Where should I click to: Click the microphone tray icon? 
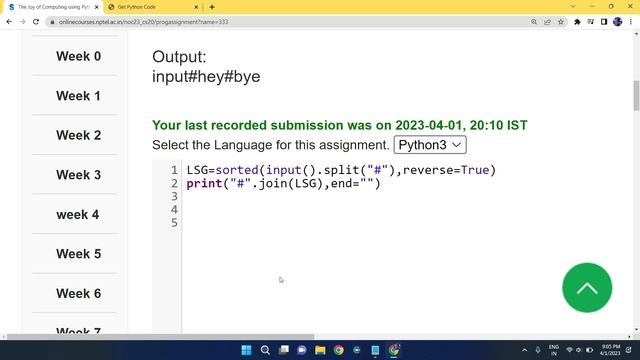tap(538, 350)
